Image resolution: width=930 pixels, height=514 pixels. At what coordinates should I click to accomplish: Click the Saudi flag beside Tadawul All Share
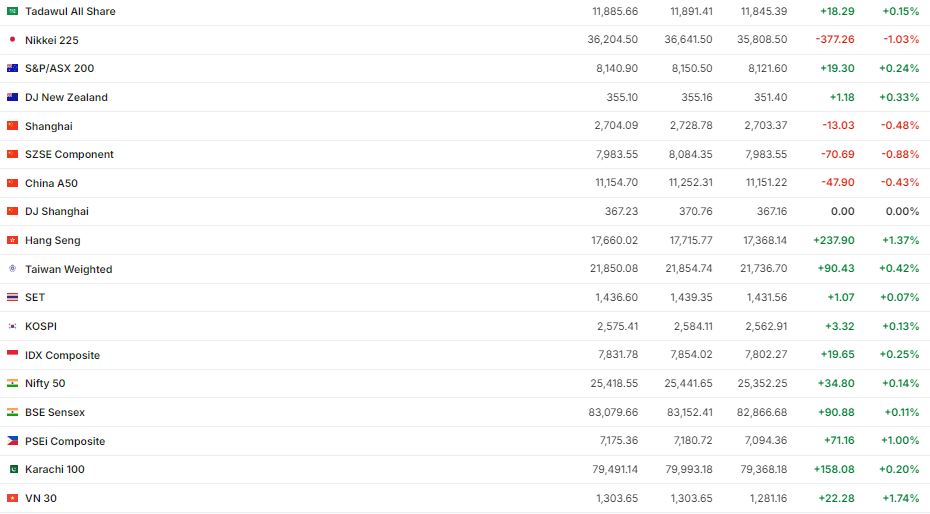pos(12,12)
